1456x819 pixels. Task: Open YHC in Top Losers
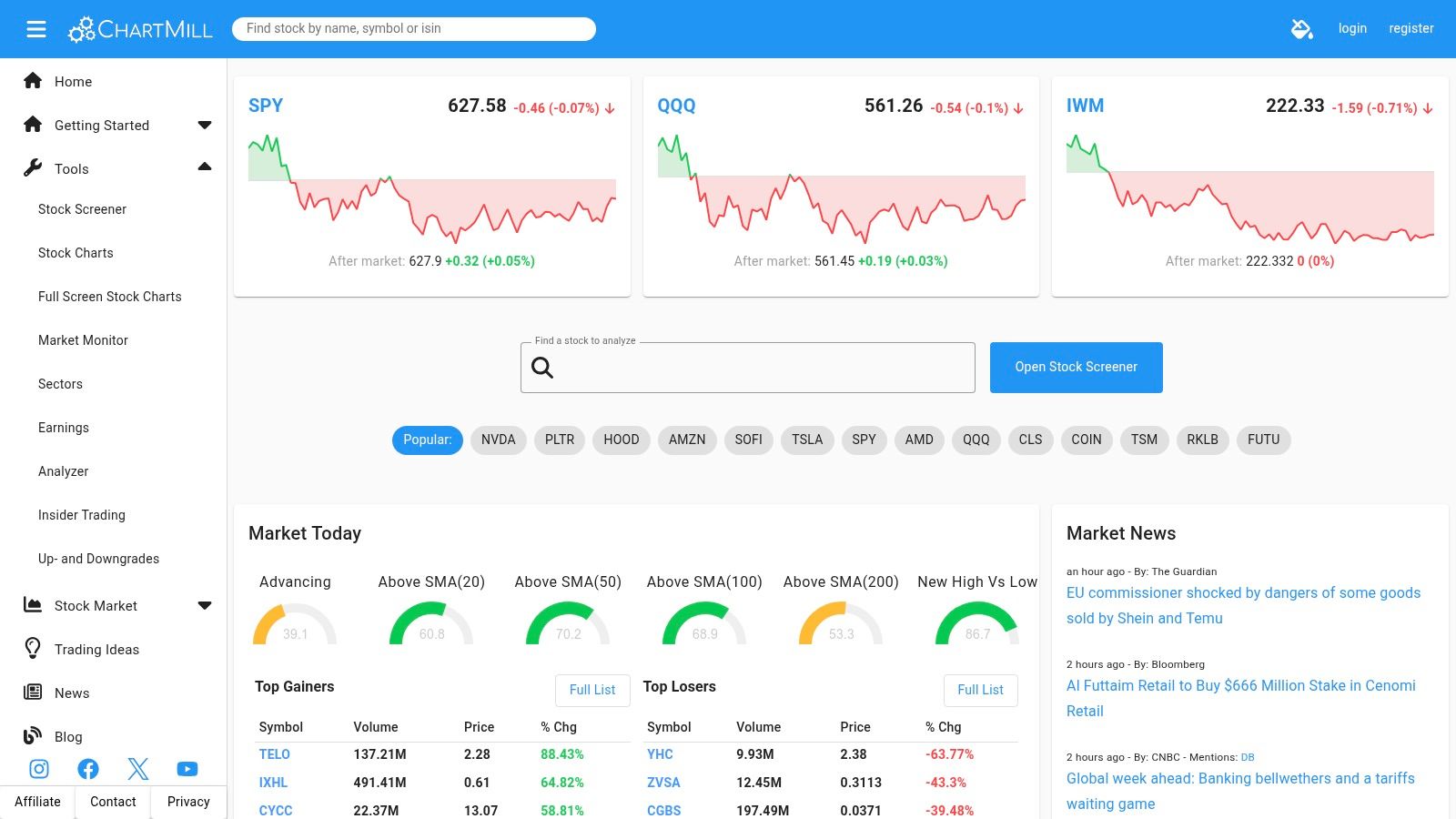660,754
